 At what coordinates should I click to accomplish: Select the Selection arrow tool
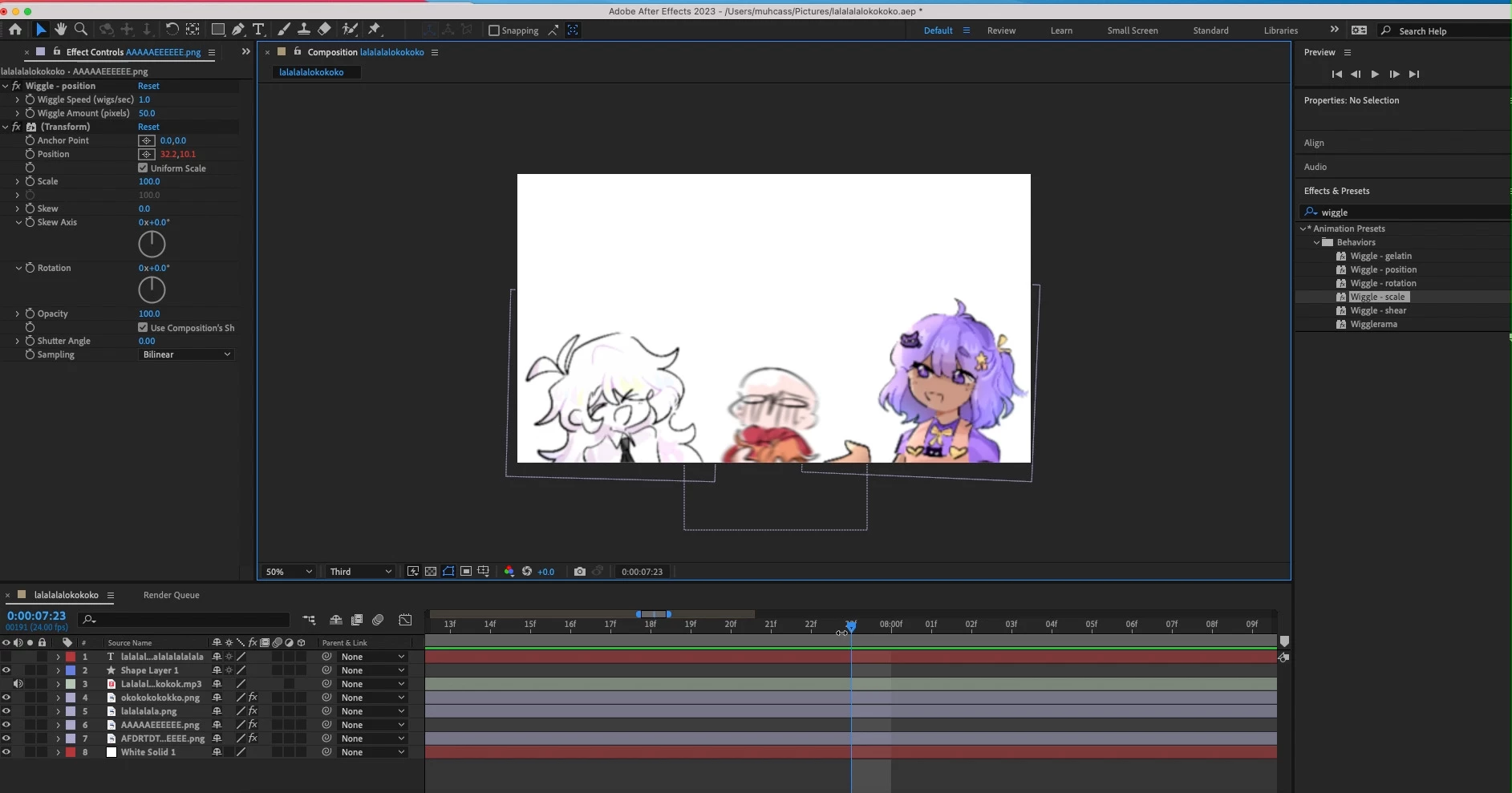point(41,29)
